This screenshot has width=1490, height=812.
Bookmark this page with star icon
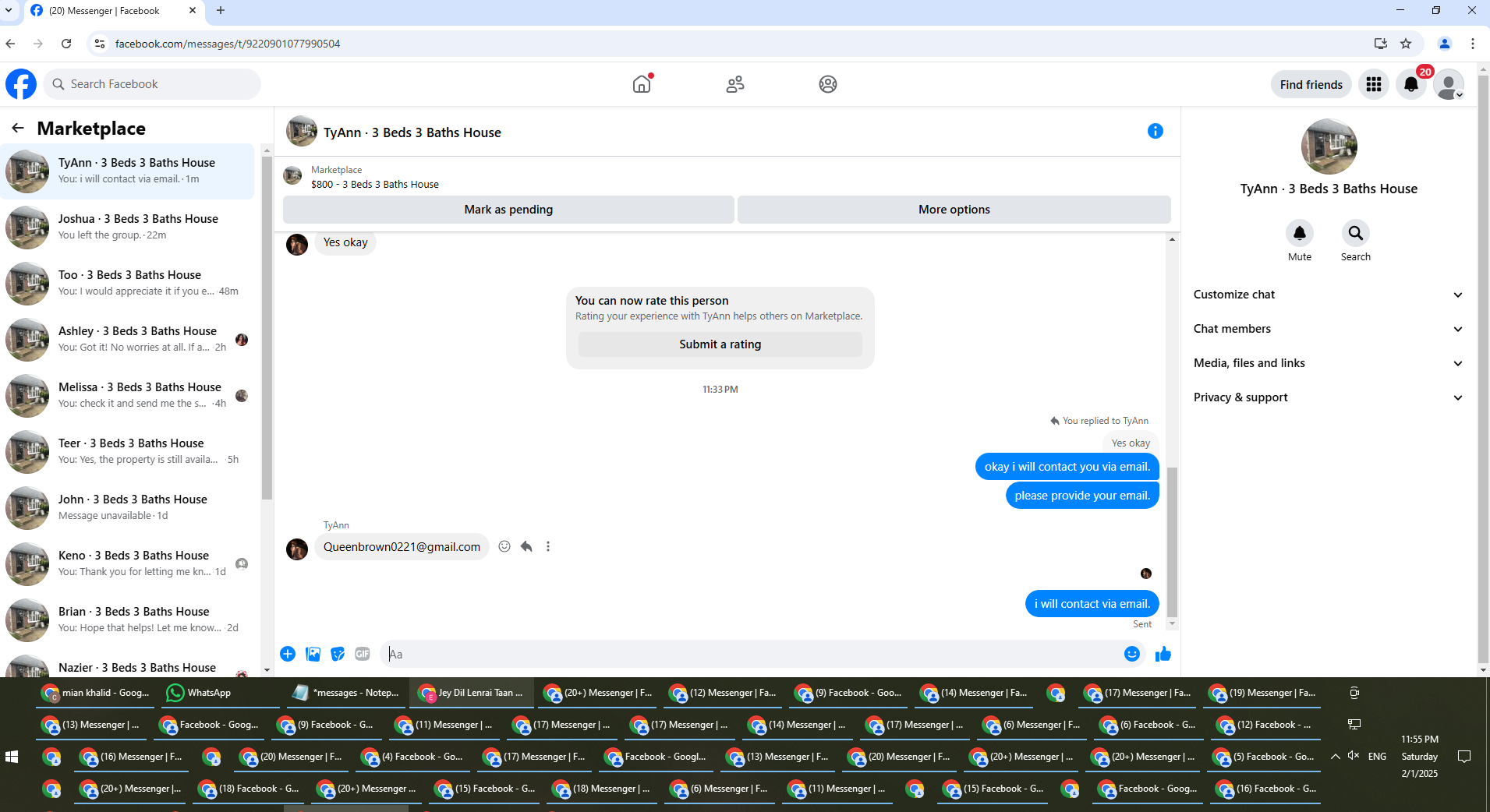point(1406,44)
